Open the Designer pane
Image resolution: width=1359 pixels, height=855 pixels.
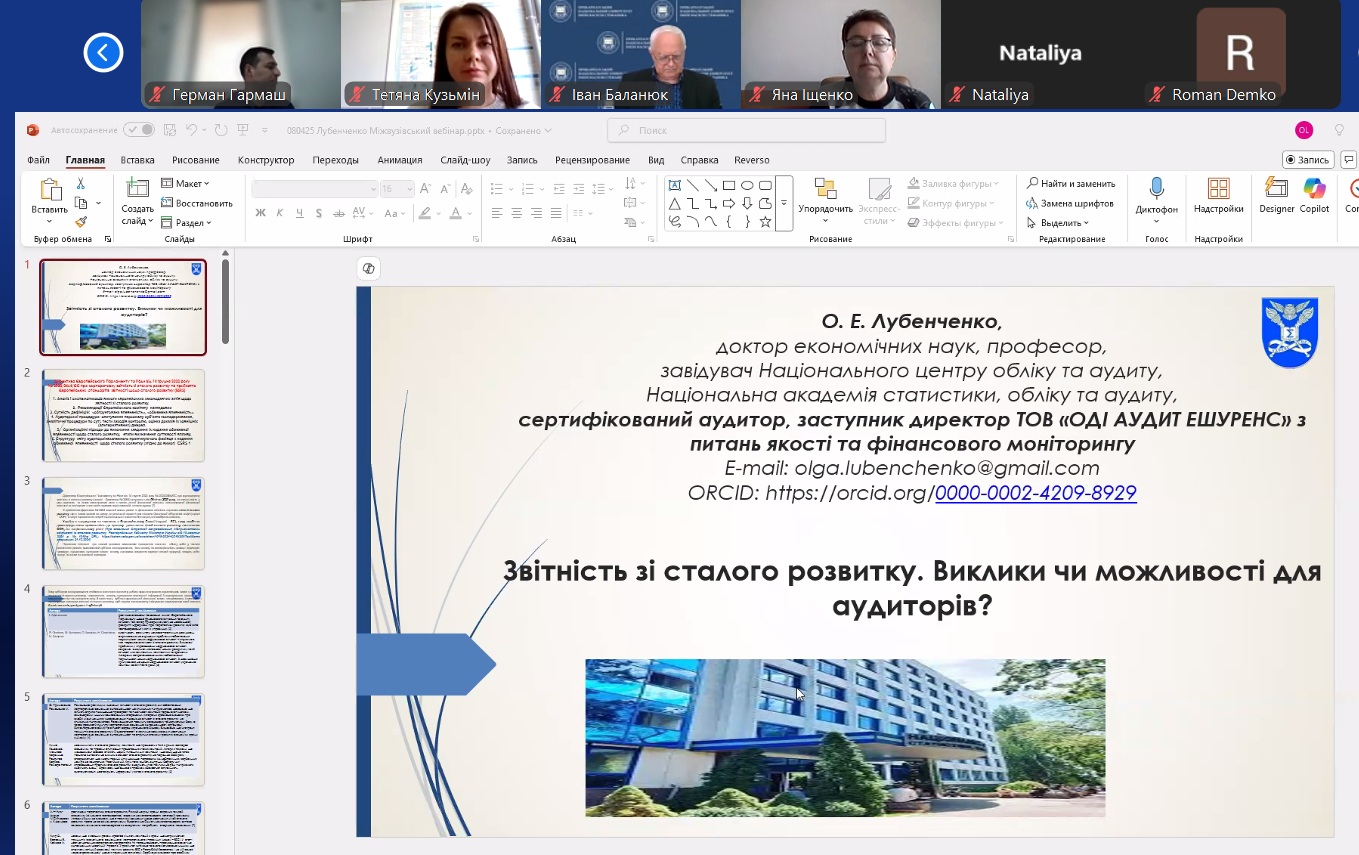(x=1276, y=194)
